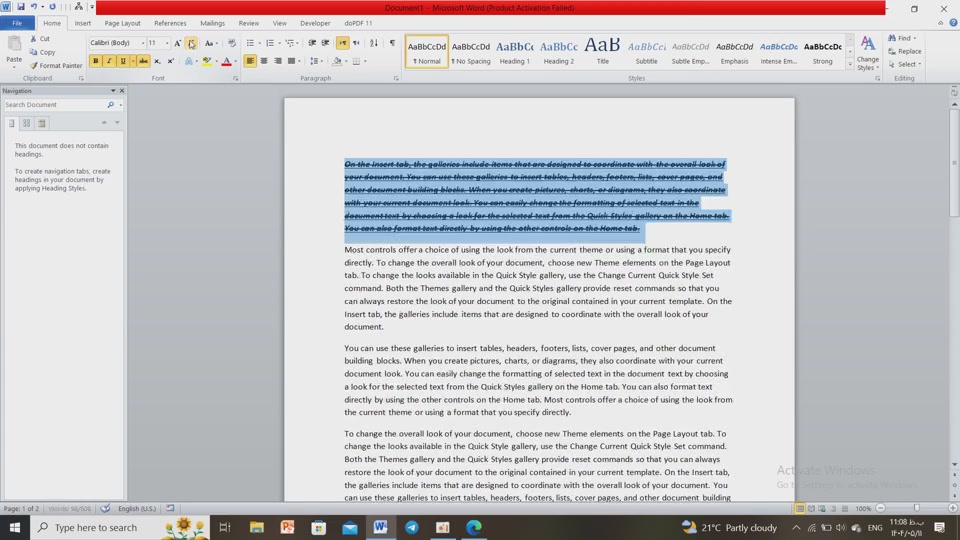Viewport: 960px width, 540px height.
Task: Apply bullet list formatting
Action: [250, 43]
